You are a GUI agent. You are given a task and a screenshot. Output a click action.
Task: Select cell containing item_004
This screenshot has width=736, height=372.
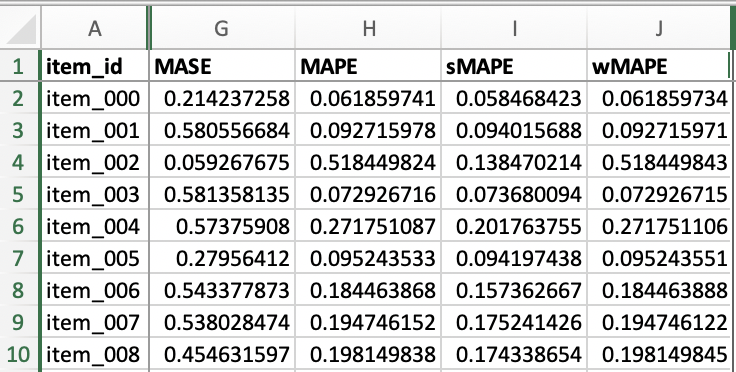tap(95, 226)
